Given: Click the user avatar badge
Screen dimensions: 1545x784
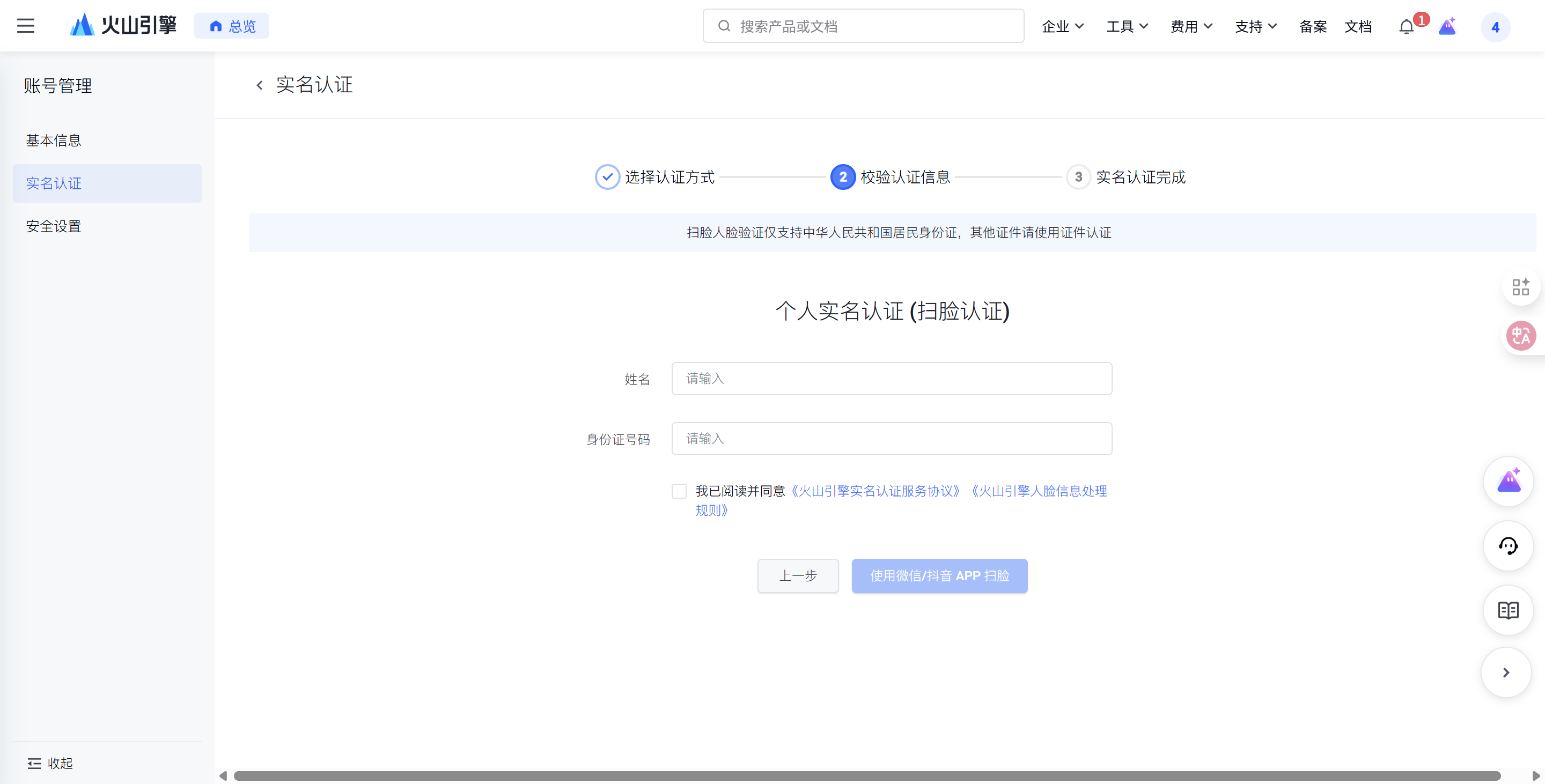Looking at the screenshot, I should [x=1495, y=27].
